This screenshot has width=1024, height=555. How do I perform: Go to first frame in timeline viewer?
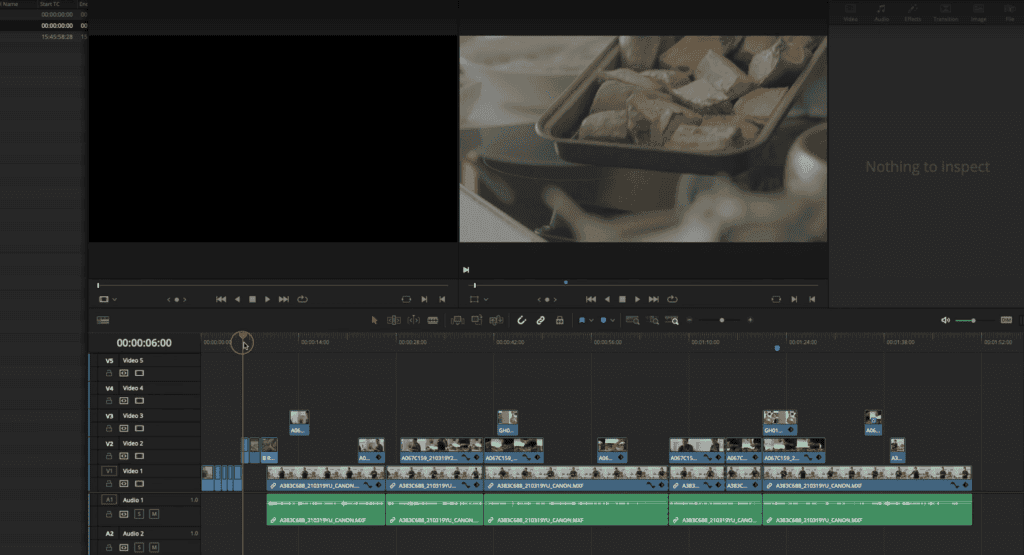(590, 299)
